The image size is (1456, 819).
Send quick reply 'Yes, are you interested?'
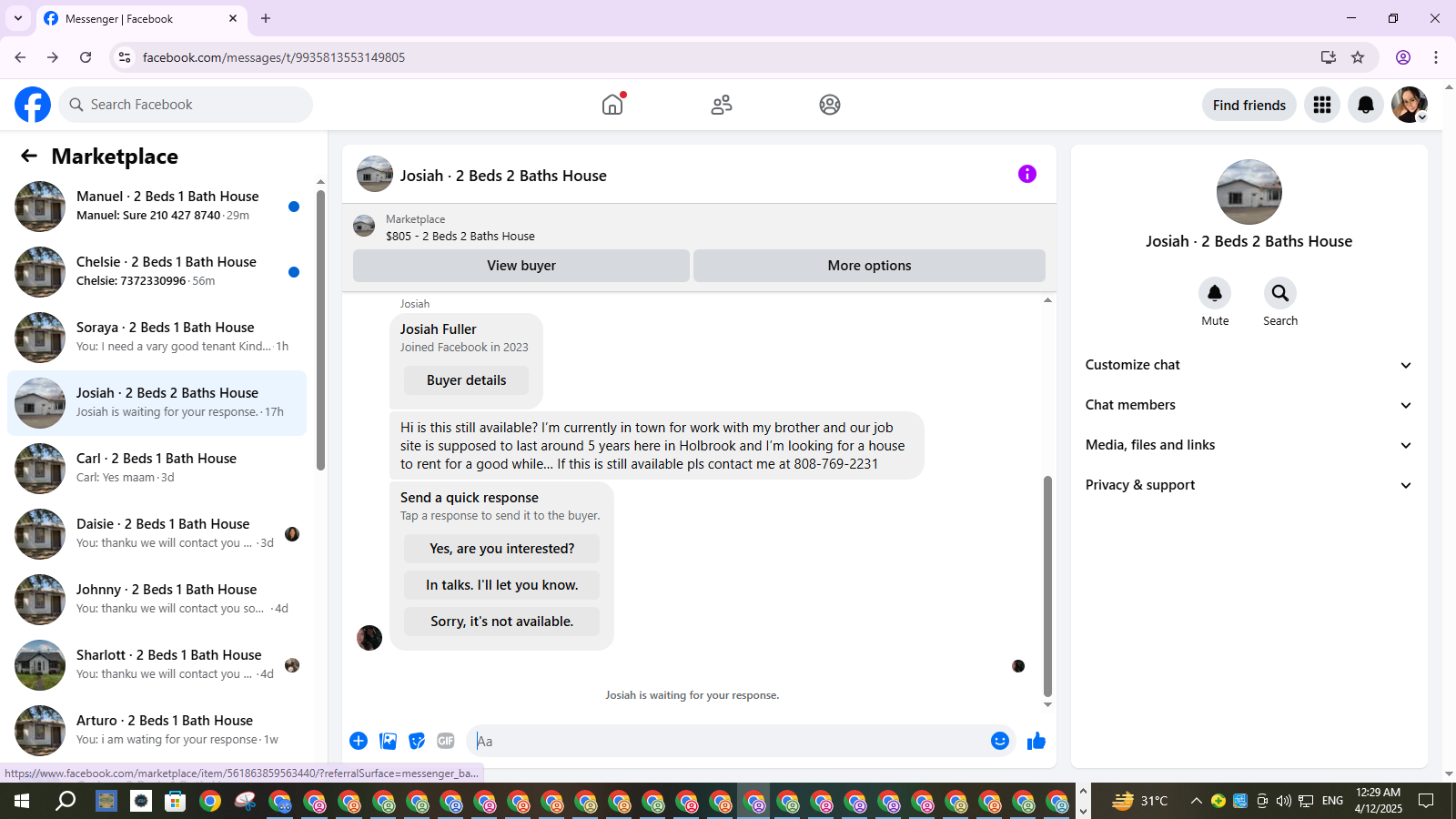tap(501, 549)
